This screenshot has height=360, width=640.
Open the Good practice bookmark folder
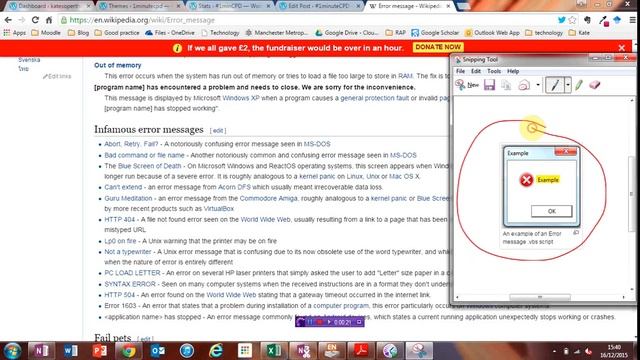pyautogui.click(x=117, y=33)
